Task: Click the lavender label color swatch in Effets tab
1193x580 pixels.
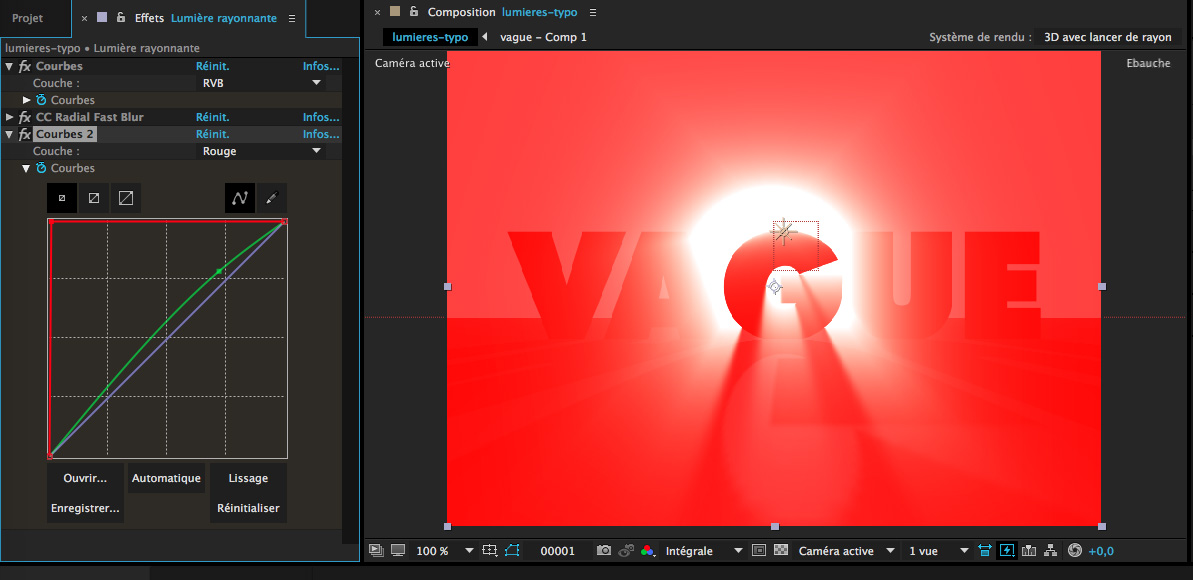Action: coord(102,18)
